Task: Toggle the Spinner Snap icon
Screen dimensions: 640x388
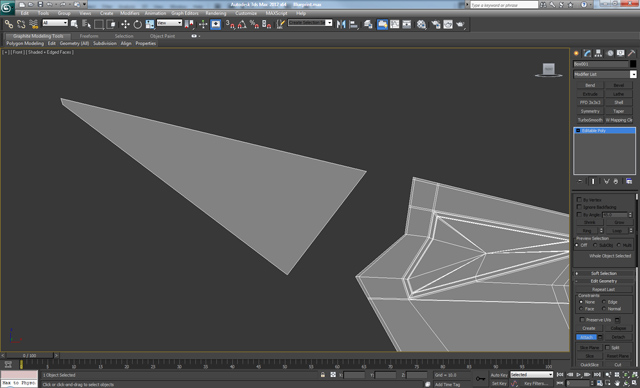Action: 267,24
